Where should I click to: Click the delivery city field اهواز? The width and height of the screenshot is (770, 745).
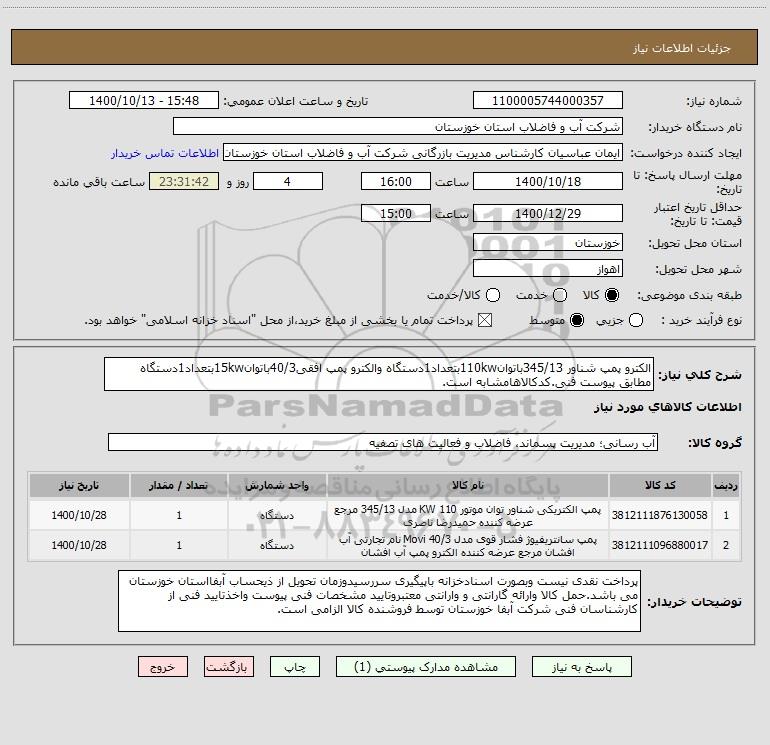tap(548, 269)
